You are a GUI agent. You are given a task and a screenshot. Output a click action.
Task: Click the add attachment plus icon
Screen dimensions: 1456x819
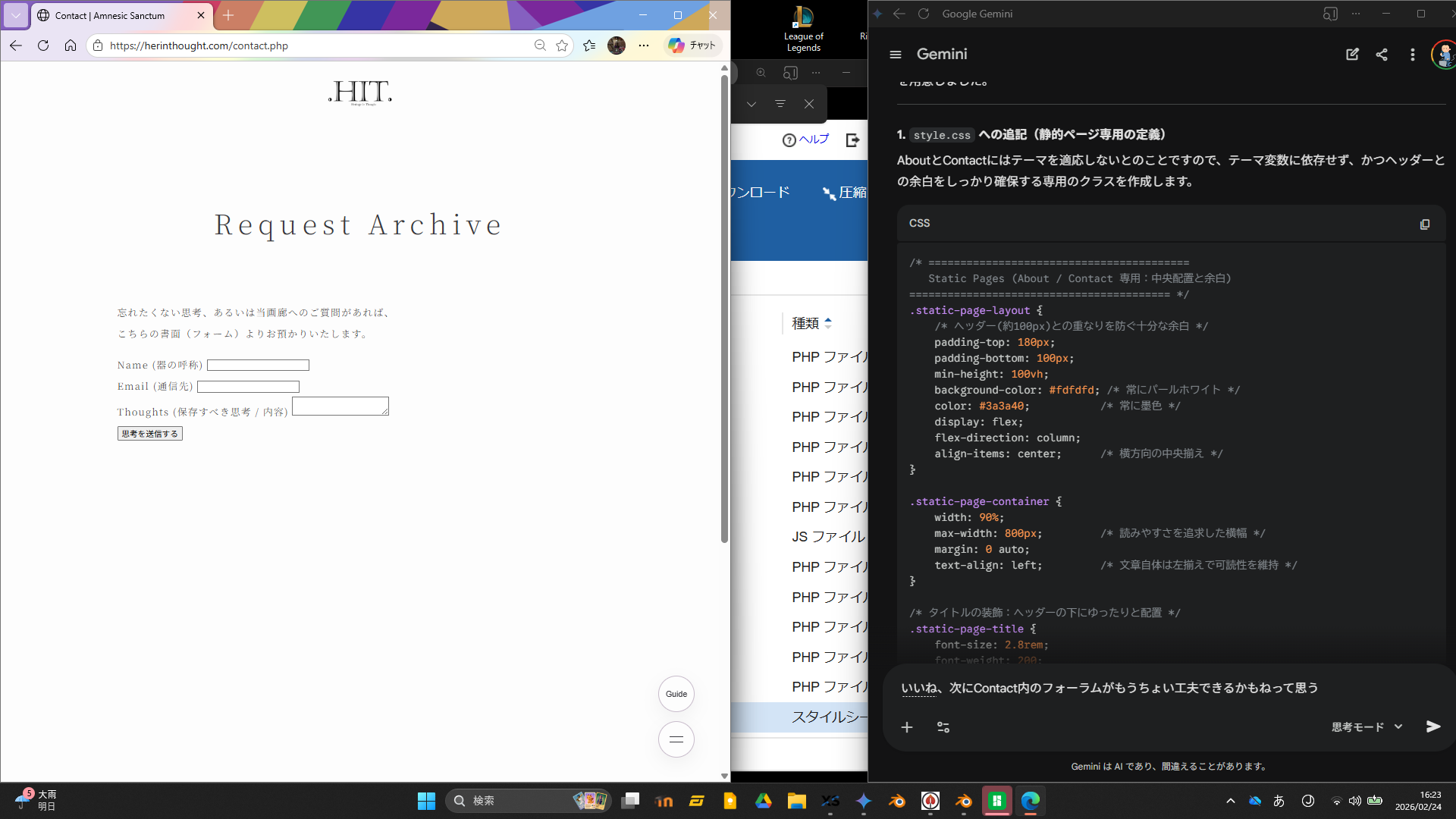(907, 727)
